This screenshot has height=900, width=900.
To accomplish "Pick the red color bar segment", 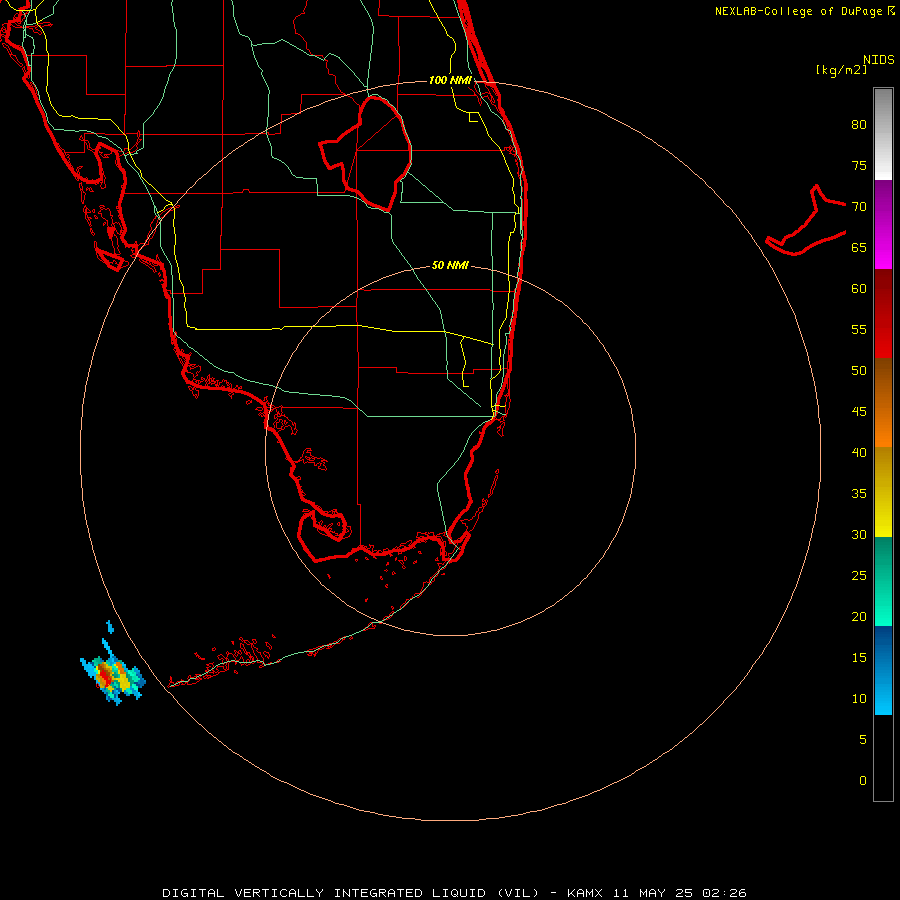I will (883, 313).
